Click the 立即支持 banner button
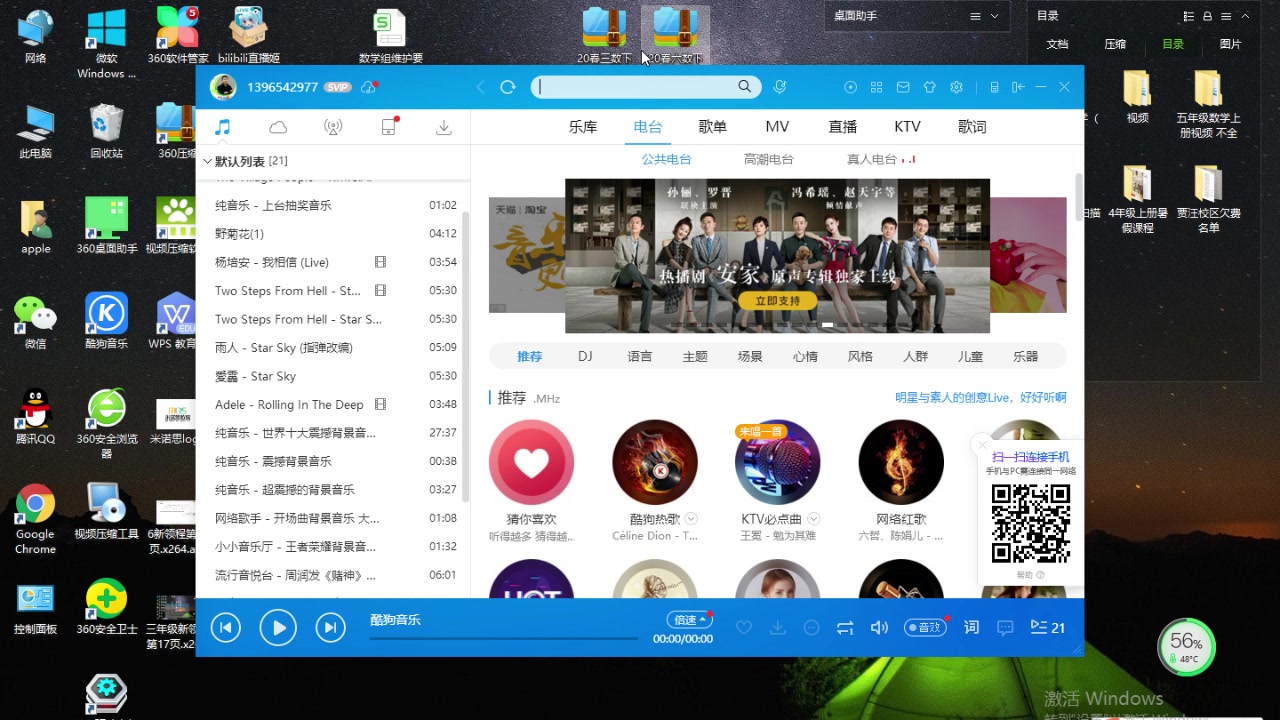 pos(777,300)
